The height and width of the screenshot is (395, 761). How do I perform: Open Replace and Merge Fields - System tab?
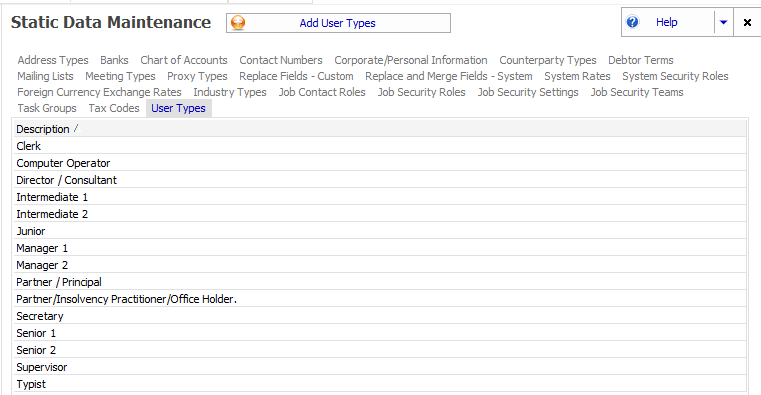click(x=449, y=76)
